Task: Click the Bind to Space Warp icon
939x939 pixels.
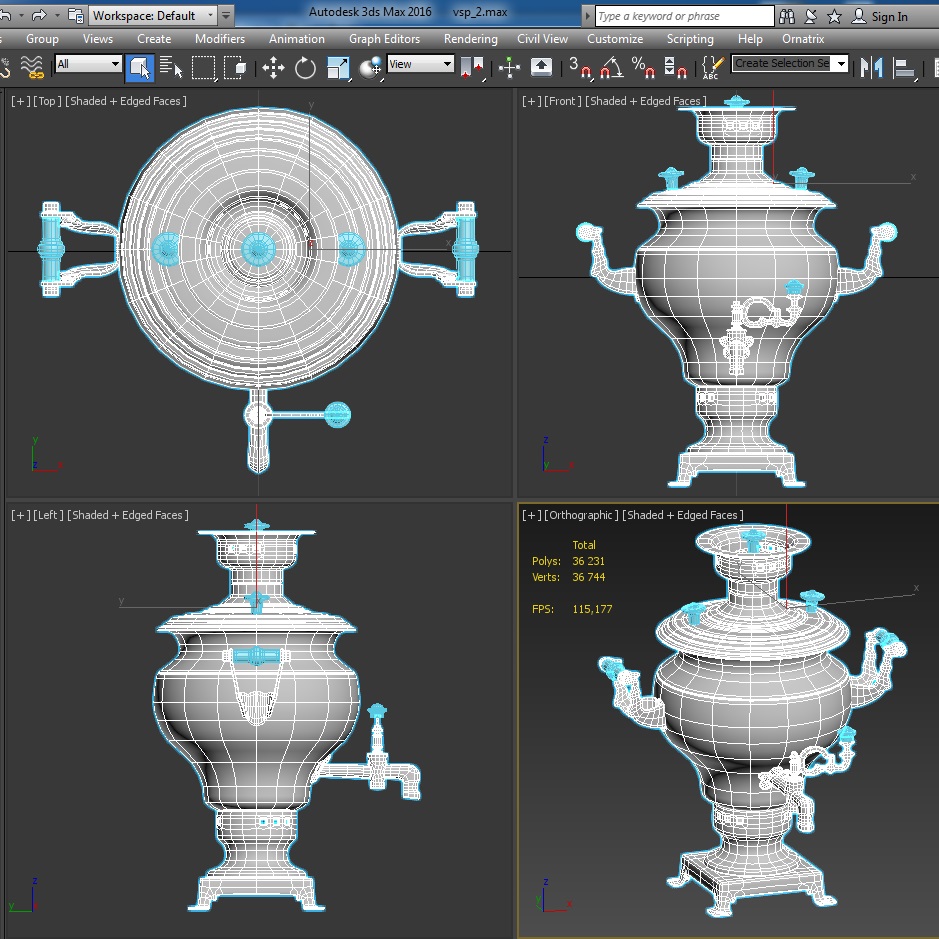Action: point(33,67)
